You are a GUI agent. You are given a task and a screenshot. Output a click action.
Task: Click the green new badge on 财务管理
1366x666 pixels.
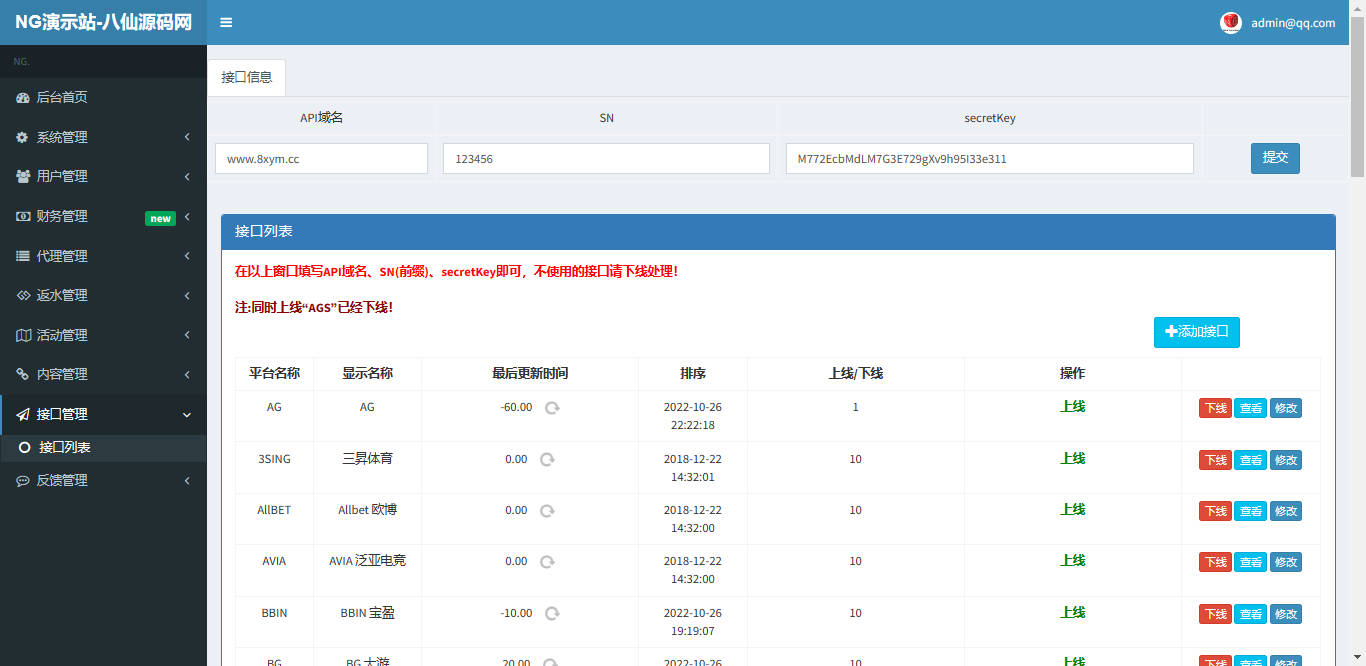click(160, 218)
